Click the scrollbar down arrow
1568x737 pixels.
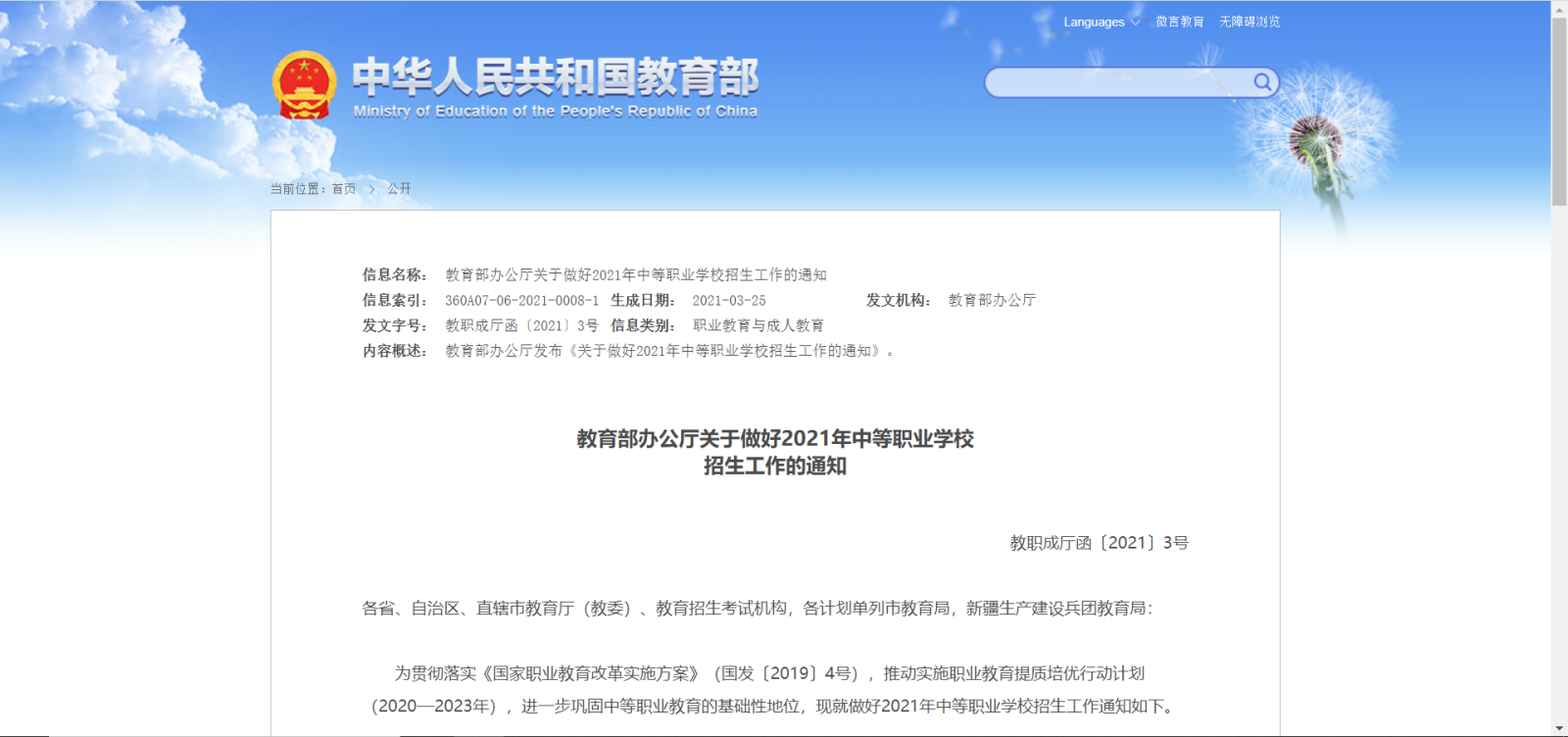pyautogui.click(x=1559, y=728)
